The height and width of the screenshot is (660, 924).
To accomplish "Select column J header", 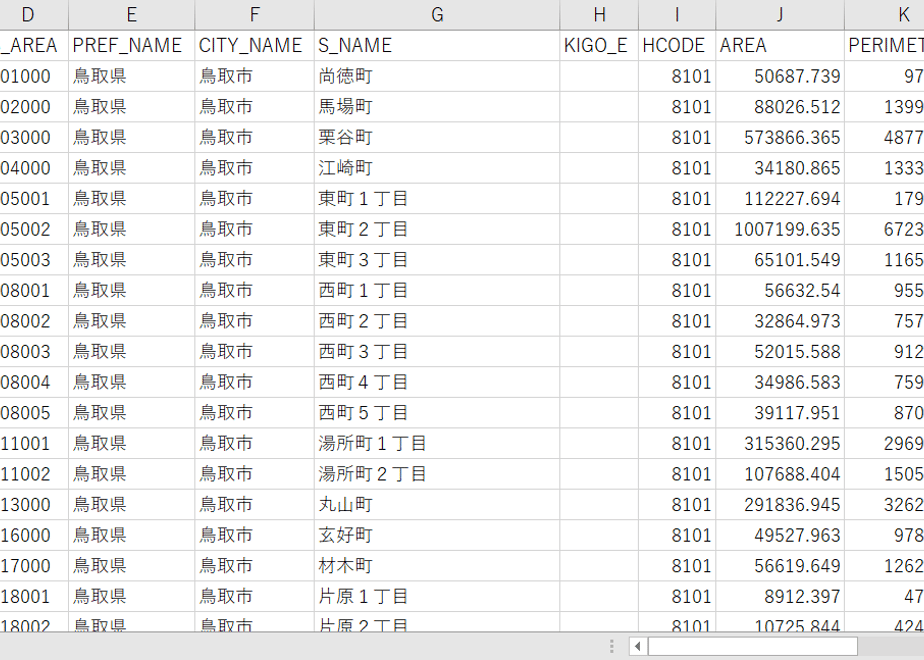I will [x=780, y=15].
